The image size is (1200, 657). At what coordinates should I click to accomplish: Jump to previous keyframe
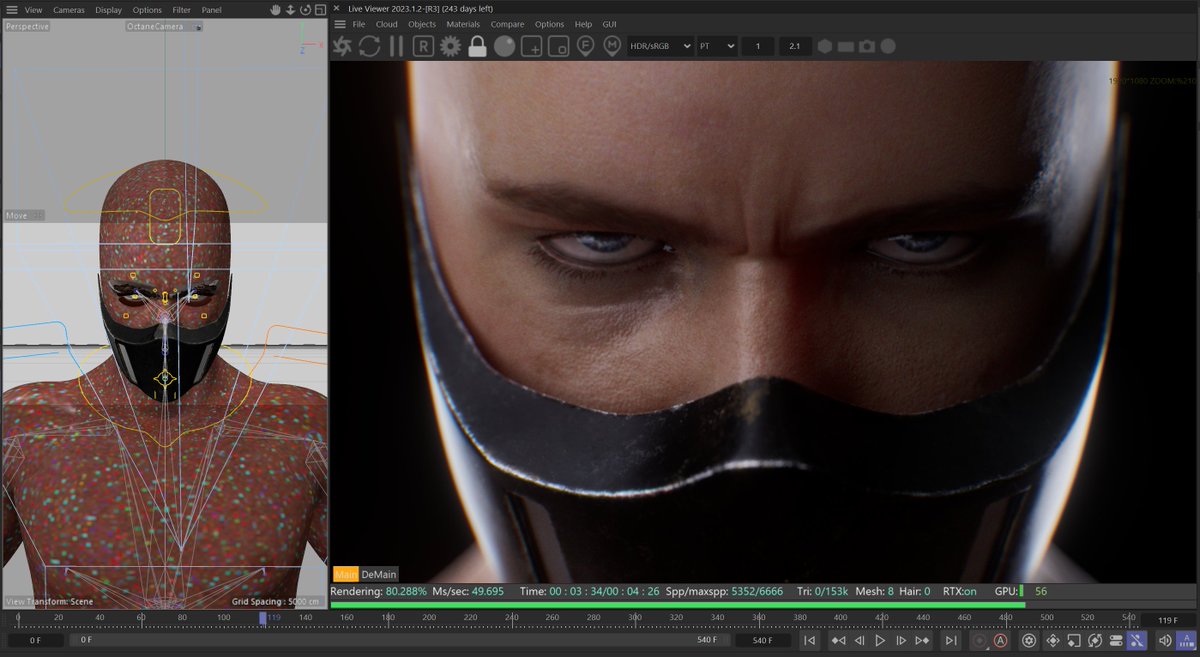coord(838,640)
